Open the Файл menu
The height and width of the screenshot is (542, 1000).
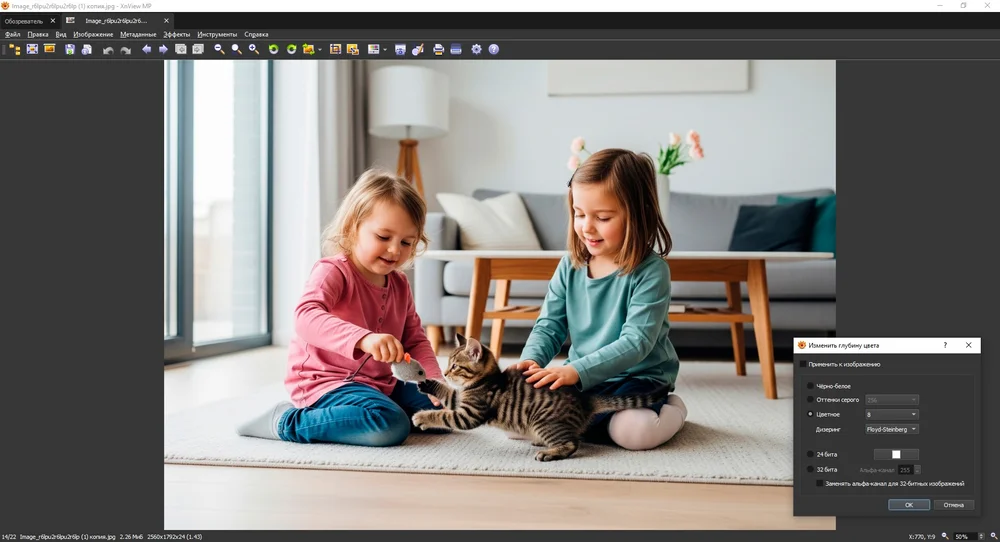(x=13, y=34)
